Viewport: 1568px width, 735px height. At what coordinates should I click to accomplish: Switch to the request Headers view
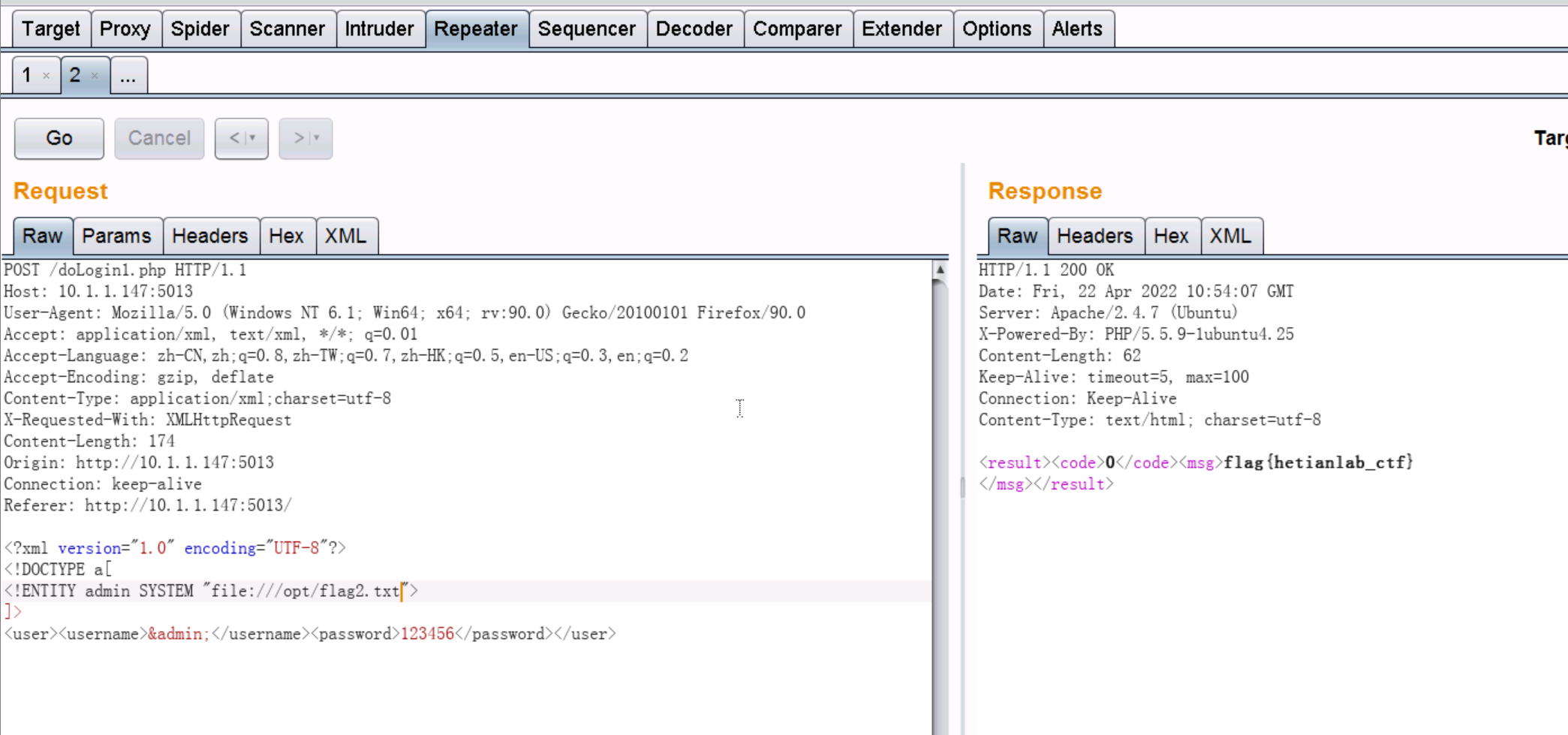tap(211, 236)
